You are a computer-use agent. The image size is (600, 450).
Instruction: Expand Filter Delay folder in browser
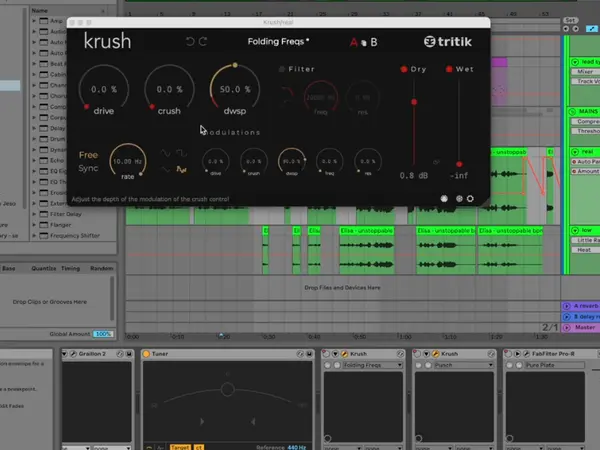click(34, 214)
